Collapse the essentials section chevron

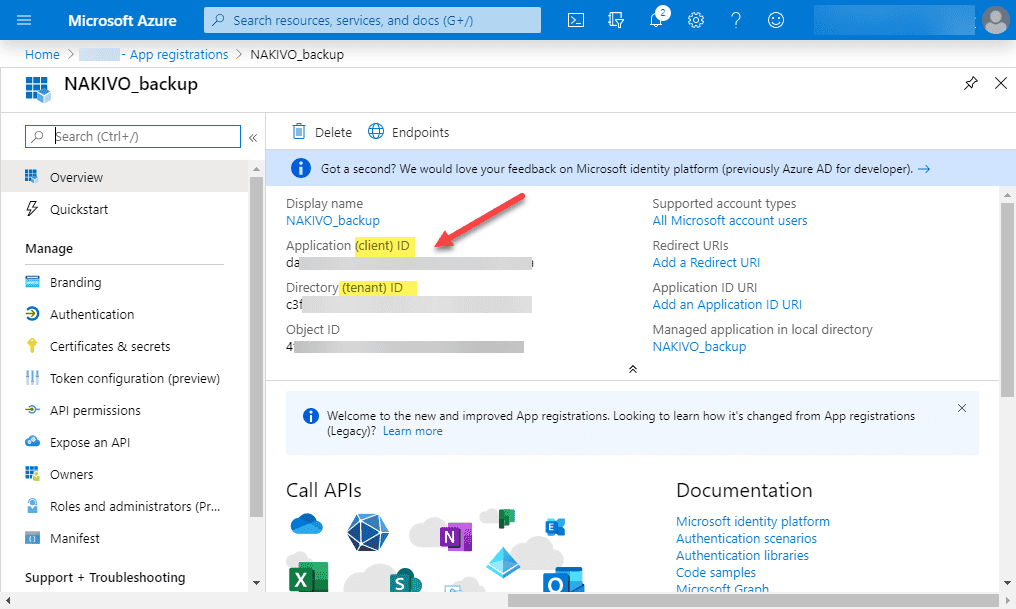point(632,369)
